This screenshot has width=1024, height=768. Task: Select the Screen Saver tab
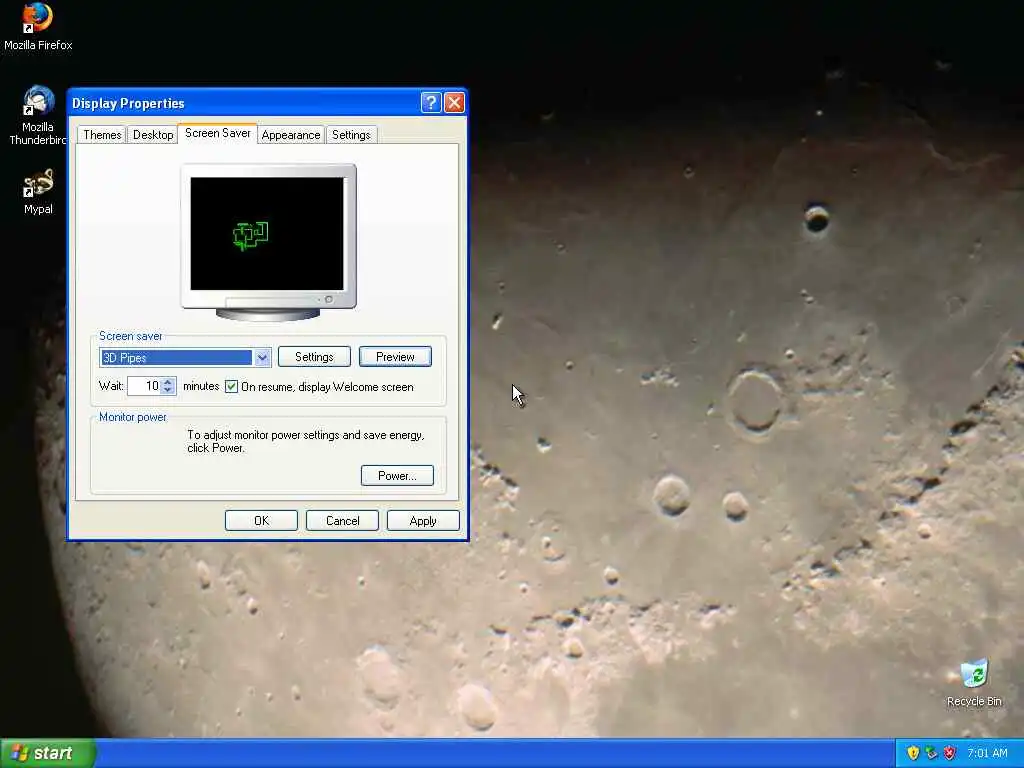pyautogui.click(x=217, y=133)
